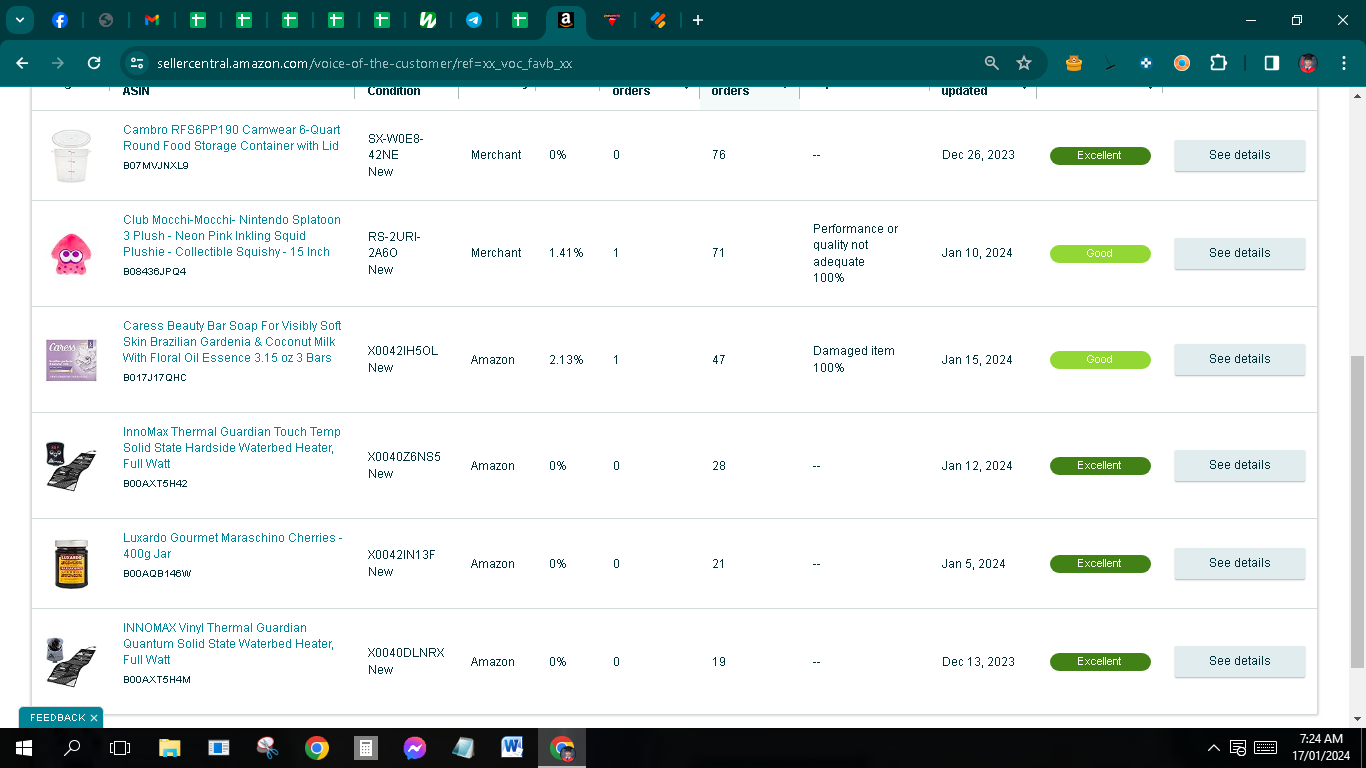Image resolution: width=1366 pixels, height=768 pixels.
Task: Select ASIN B017J17QHC text
Action: point(155,378)
